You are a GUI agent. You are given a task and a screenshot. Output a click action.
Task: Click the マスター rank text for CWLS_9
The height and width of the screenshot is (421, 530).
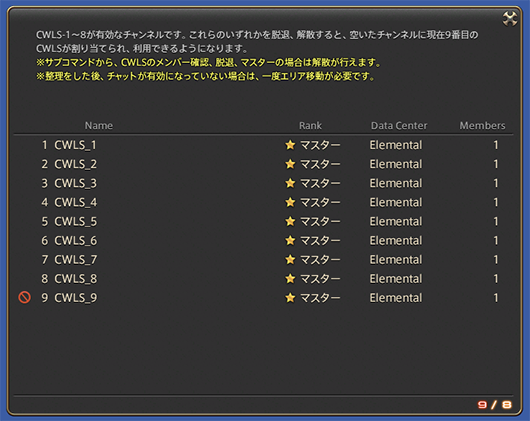[320, 298]
